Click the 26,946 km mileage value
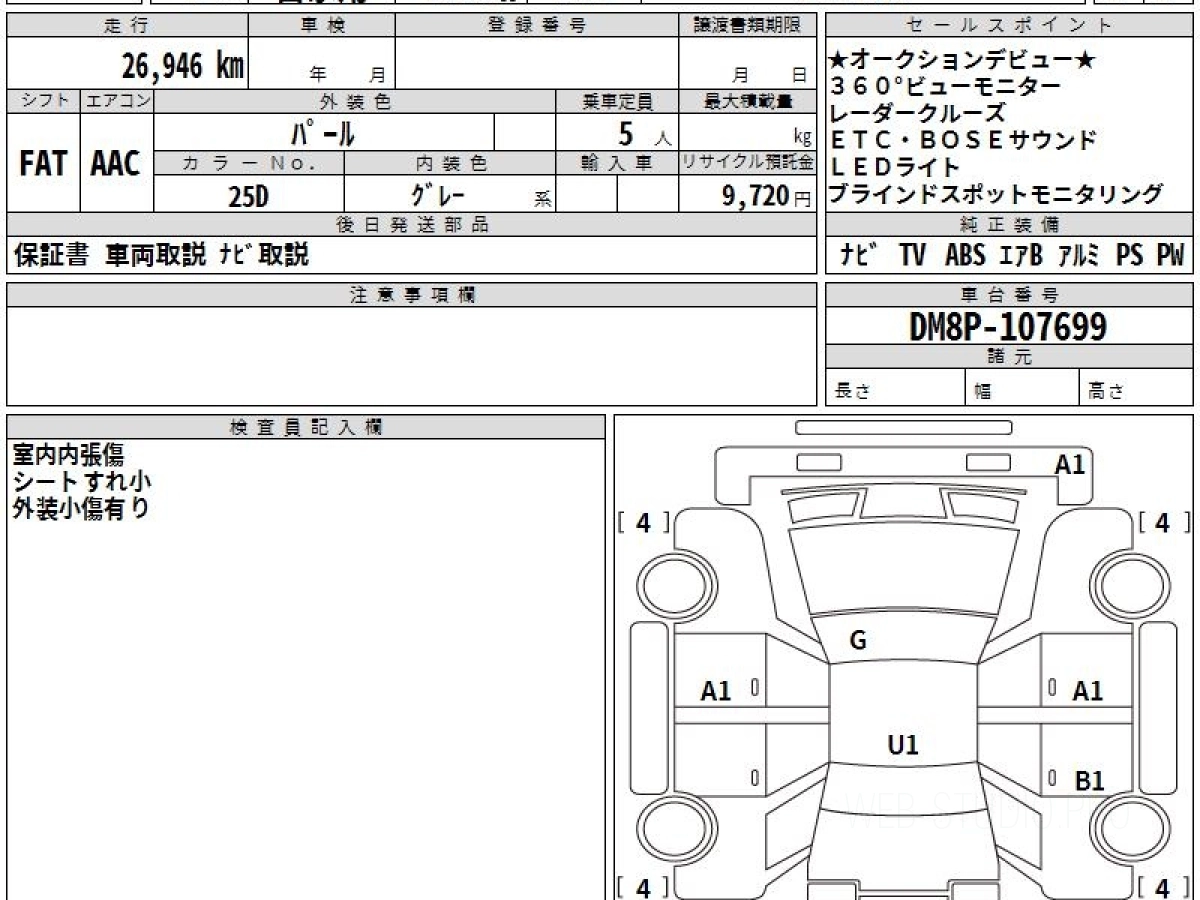1200x900 pixels. click(184, 66)
